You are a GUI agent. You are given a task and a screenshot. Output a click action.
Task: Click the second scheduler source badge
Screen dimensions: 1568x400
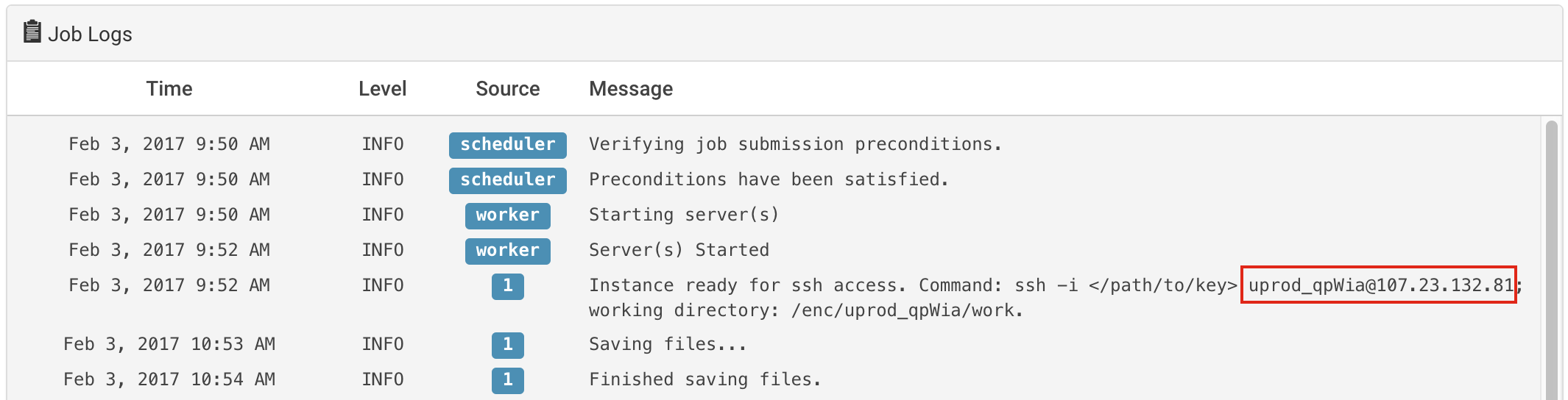507,180
